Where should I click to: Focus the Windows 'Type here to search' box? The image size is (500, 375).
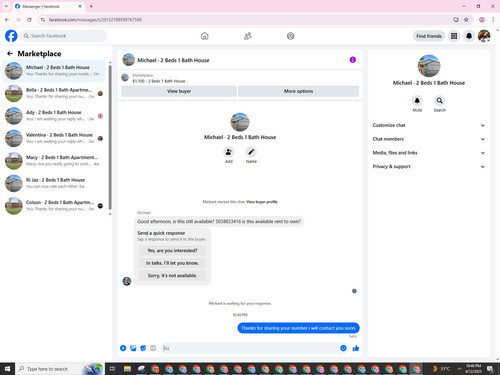click(x=59, y=369)
